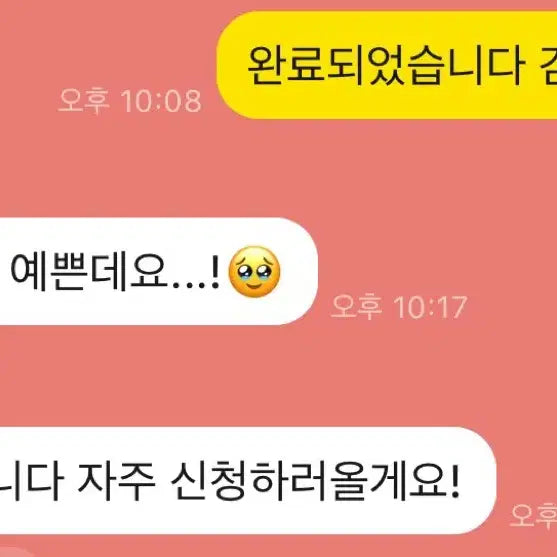This screenshot has height=557, width=557.
Task: Click the empty pink chat background between messages
Action: pos(278,167)
